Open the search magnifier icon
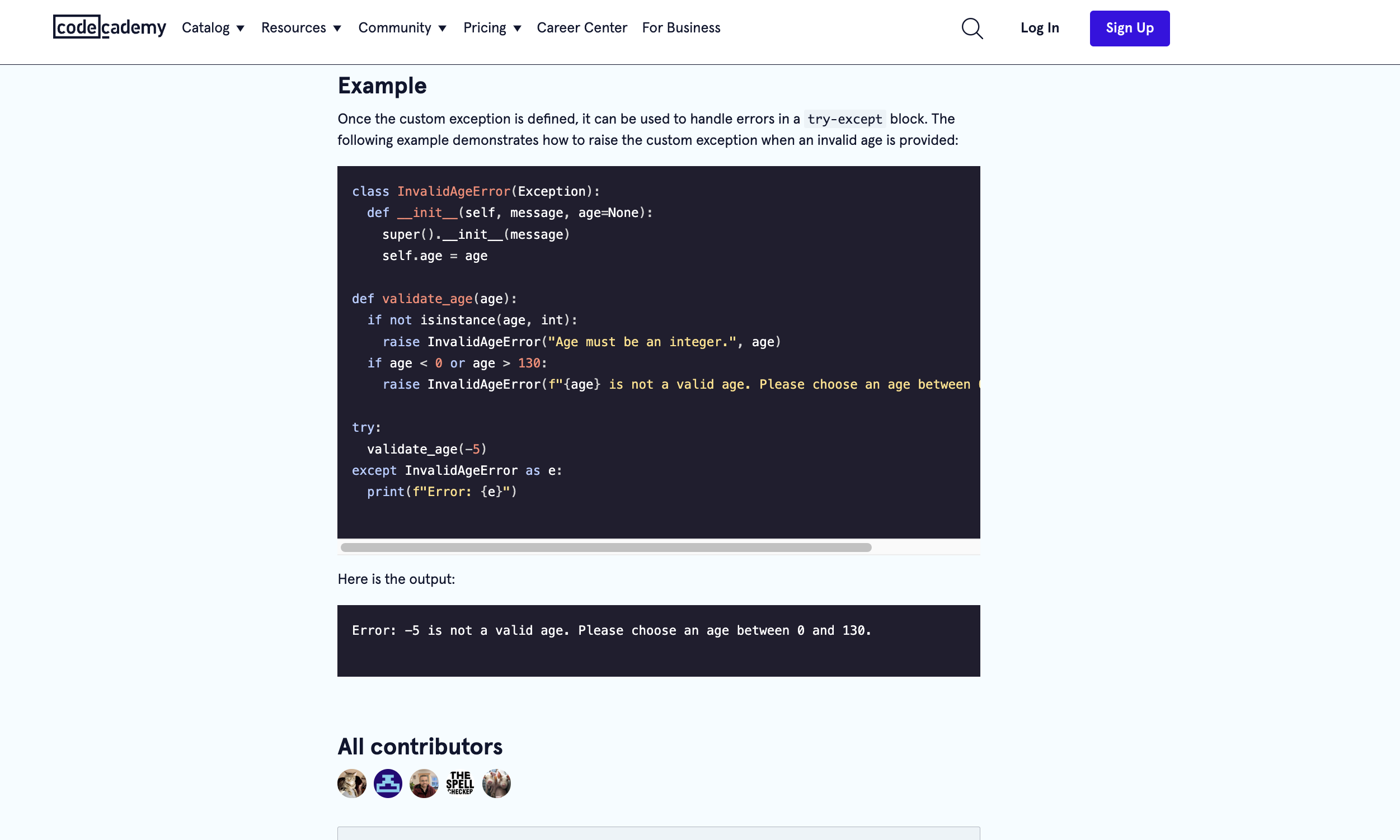This screenshot has width=1400, height=840. point(972,29)
